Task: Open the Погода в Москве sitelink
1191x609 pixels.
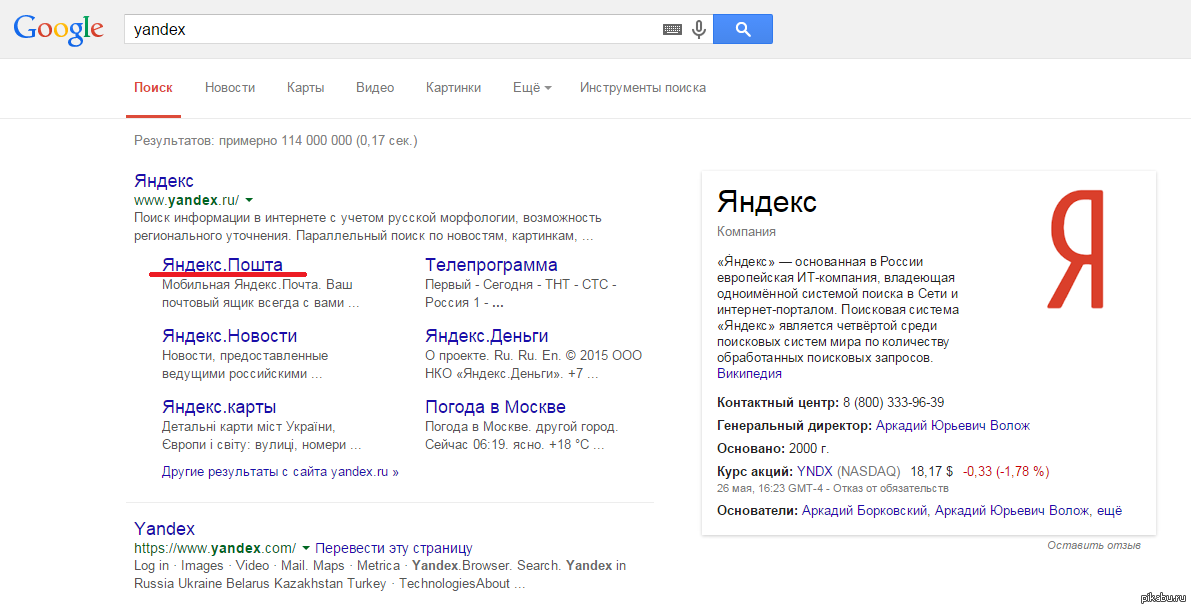Action: [495, 406]
